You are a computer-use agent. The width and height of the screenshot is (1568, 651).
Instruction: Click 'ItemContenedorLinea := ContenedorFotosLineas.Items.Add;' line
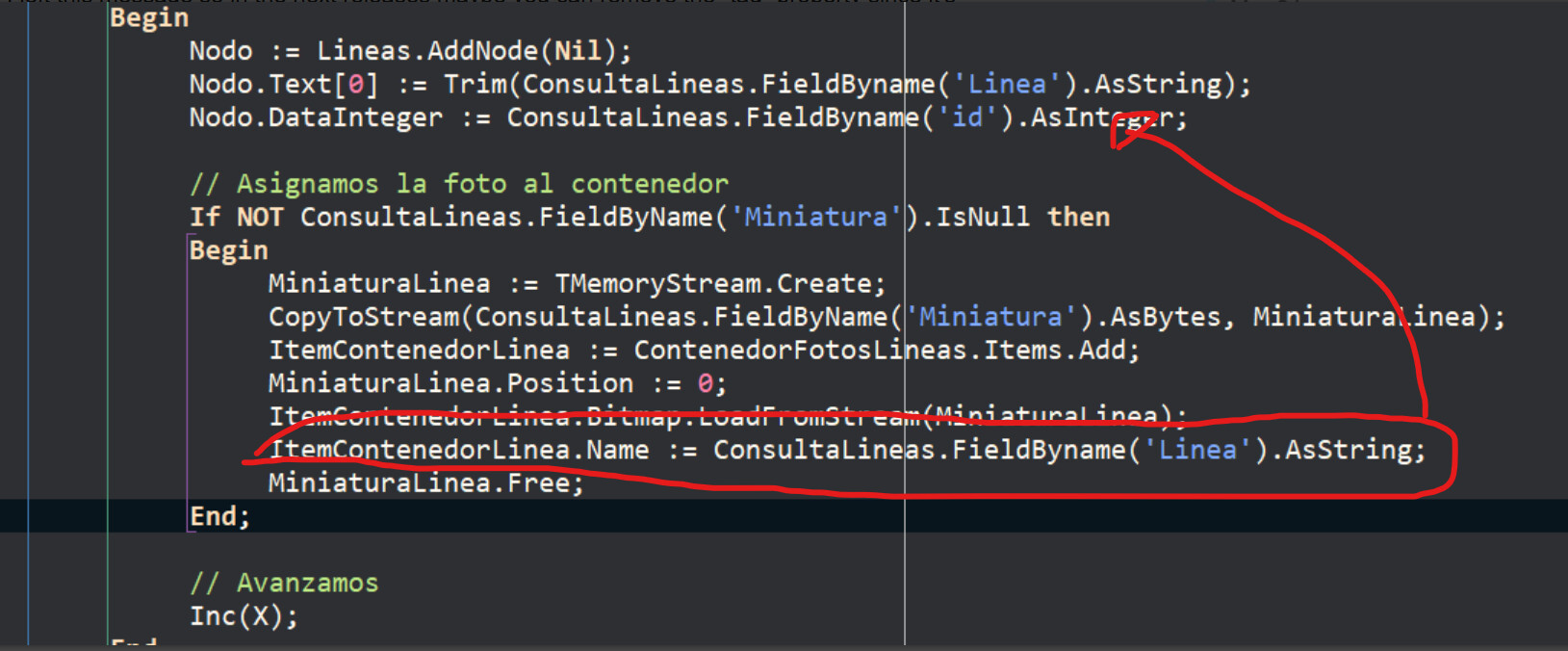pyautogui.click(x=704, y=351)
